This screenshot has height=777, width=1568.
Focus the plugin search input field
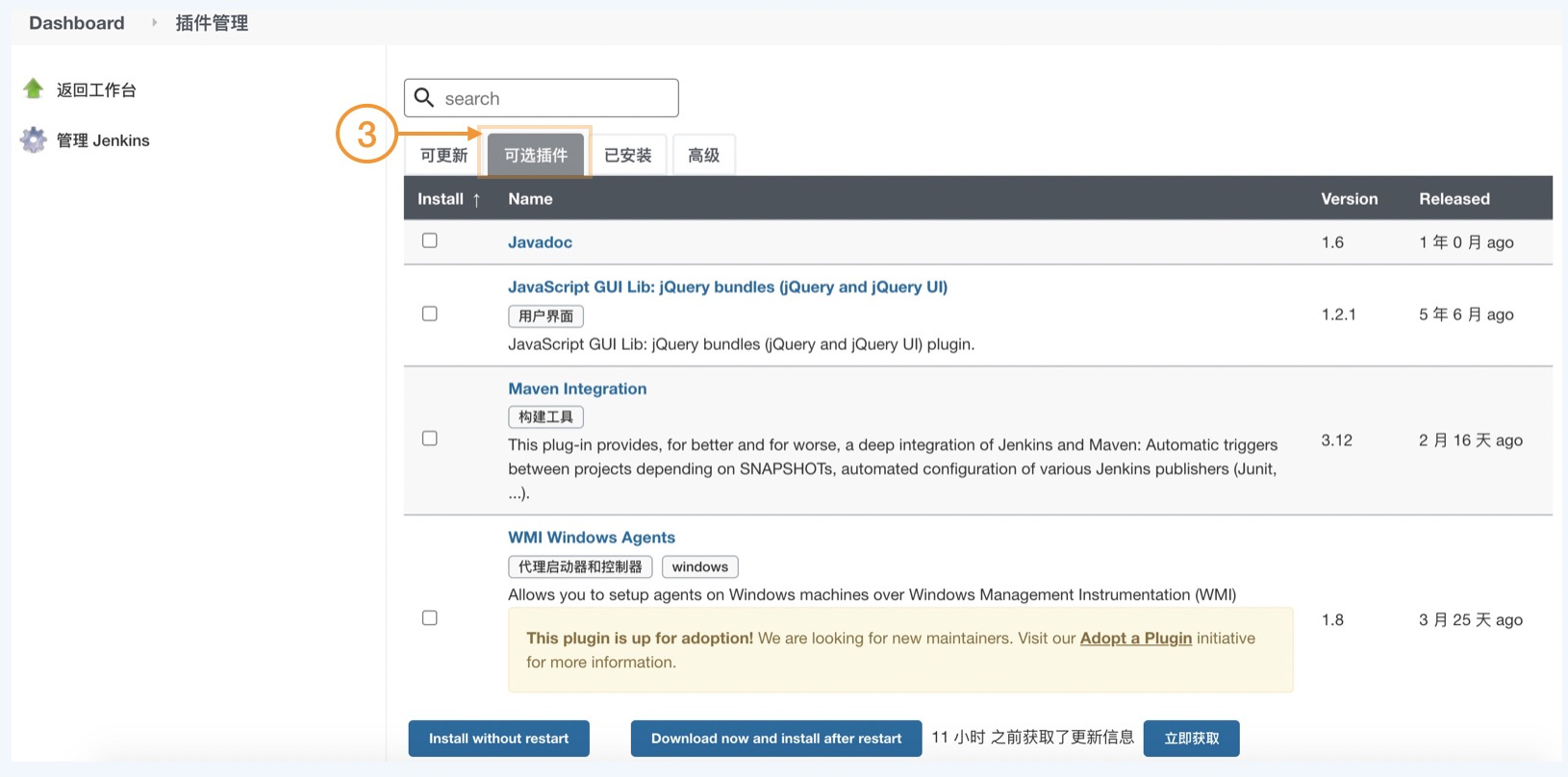tap(556, 98)
